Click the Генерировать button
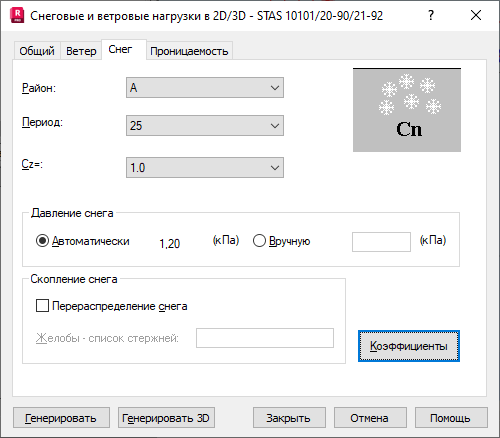The width and height of the screenshot is (500, 438). [x=61, y=418]
